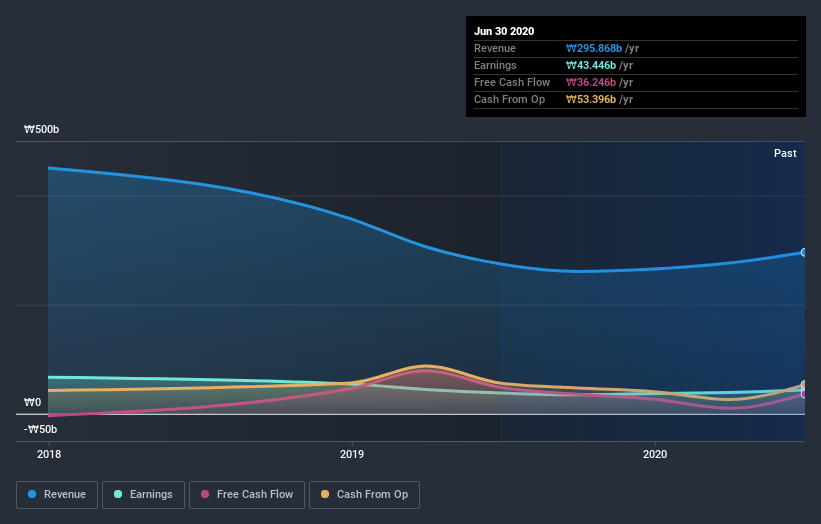Toggle the Cash From Op legend button
Image resolution: width=821 pixels, height=524 pixels.
(x=364, y=495)
